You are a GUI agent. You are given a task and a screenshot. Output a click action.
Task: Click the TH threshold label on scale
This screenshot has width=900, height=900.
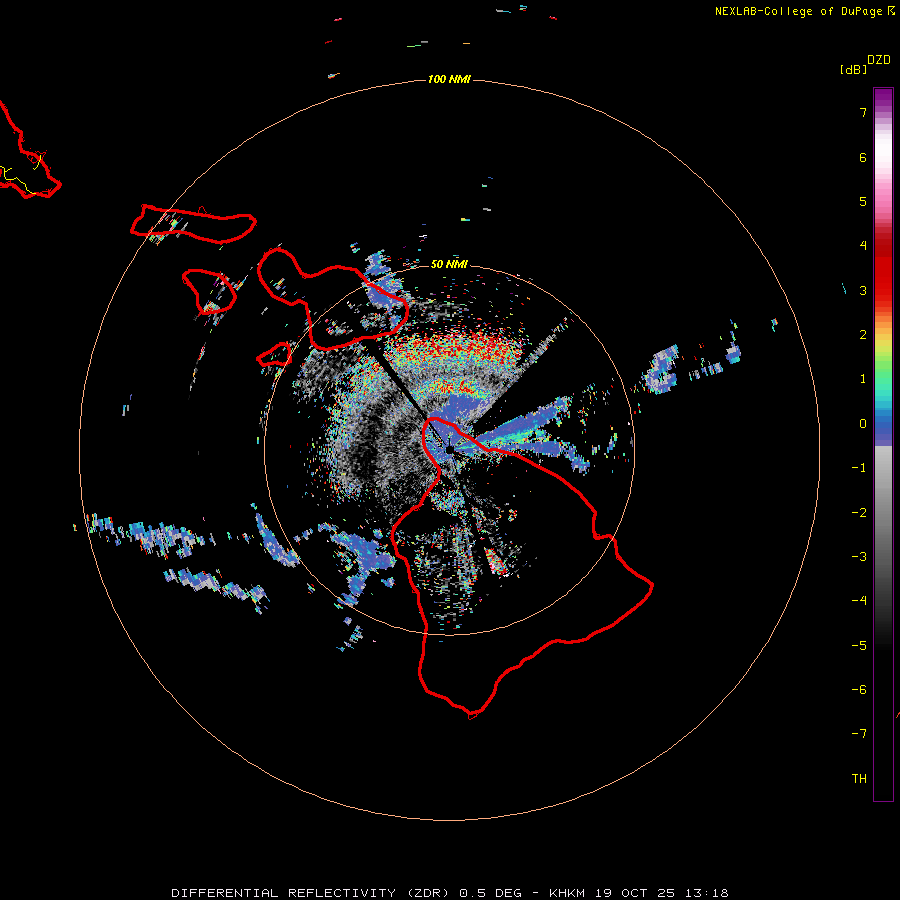click(x=859, y=779)
